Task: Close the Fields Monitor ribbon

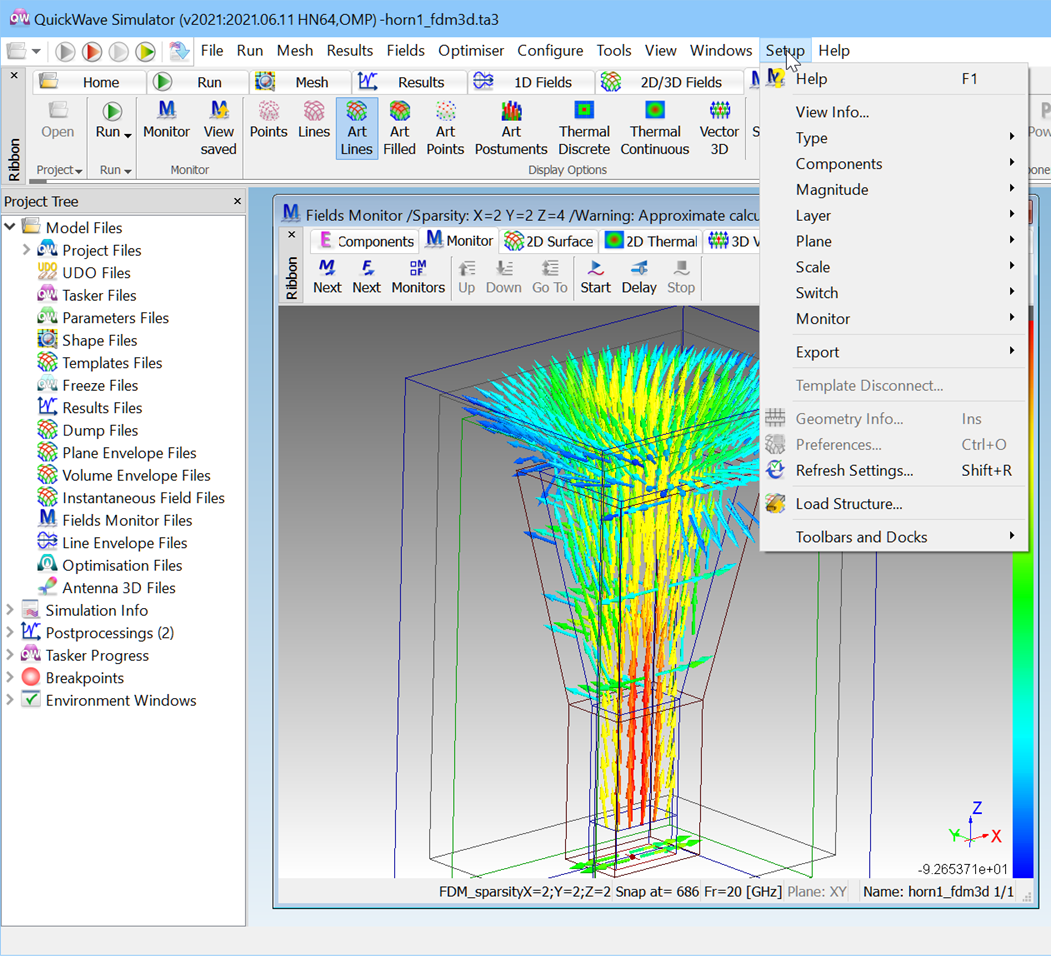Action: [x=292, y=235]
